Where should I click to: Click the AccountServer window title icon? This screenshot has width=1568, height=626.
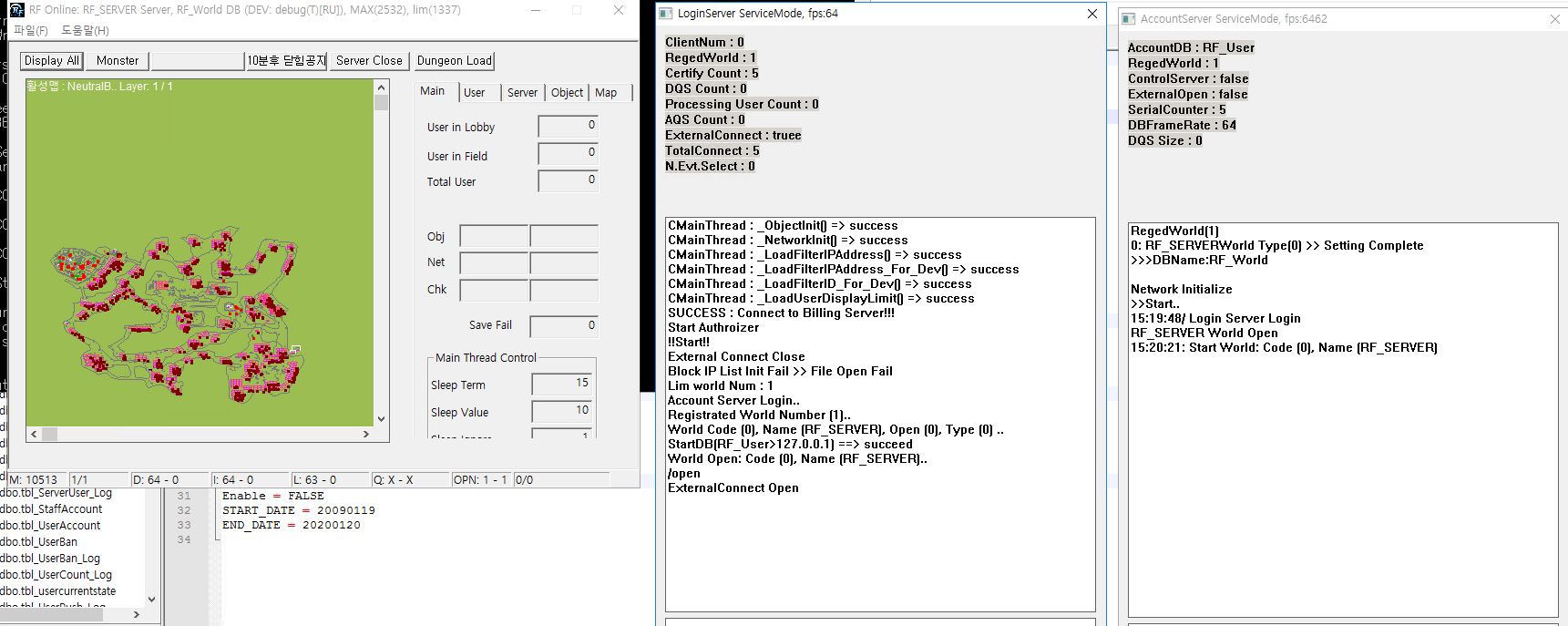pos(1129,18)
